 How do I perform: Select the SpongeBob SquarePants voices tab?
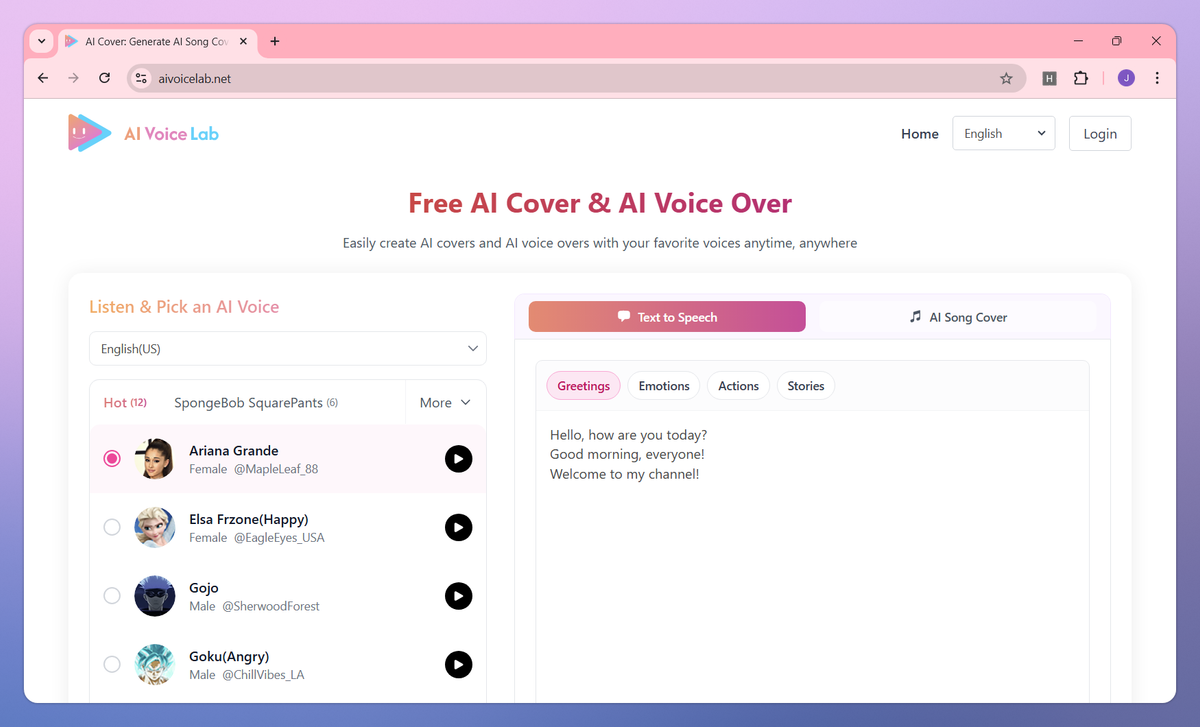(x=256, y=402)
